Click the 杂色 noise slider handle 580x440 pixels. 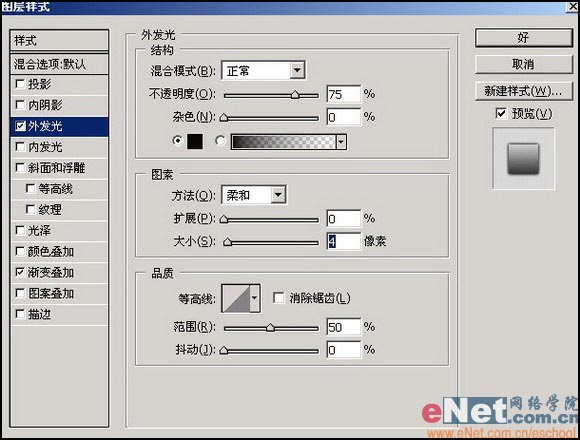(224, 118)
